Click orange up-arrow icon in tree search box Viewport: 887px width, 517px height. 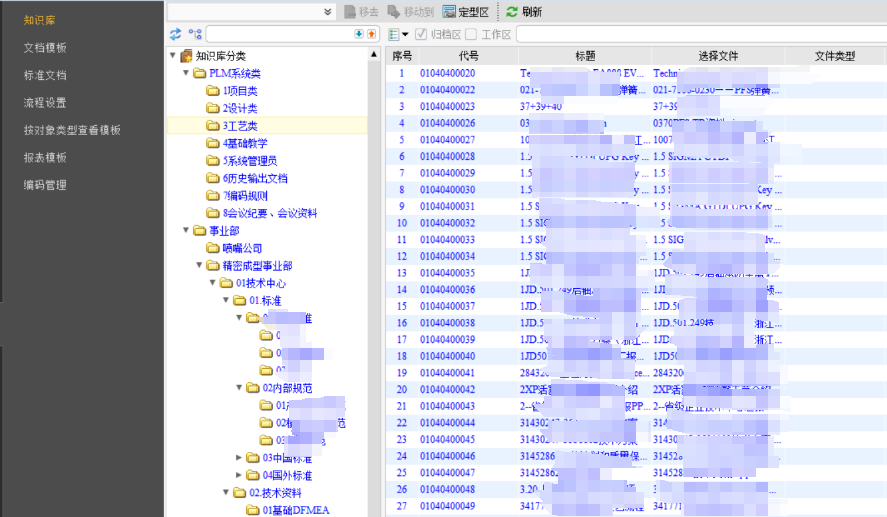[372, 35]
